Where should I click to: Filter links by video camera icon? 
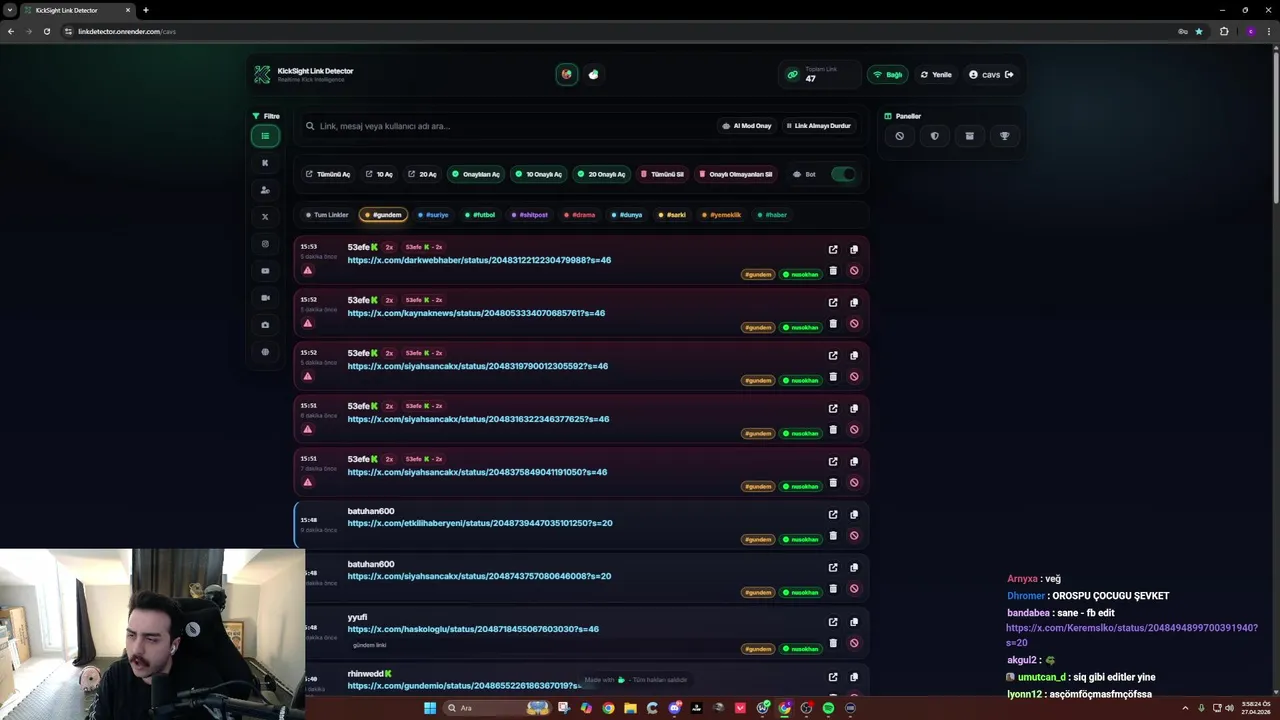[x=265, y=298]
